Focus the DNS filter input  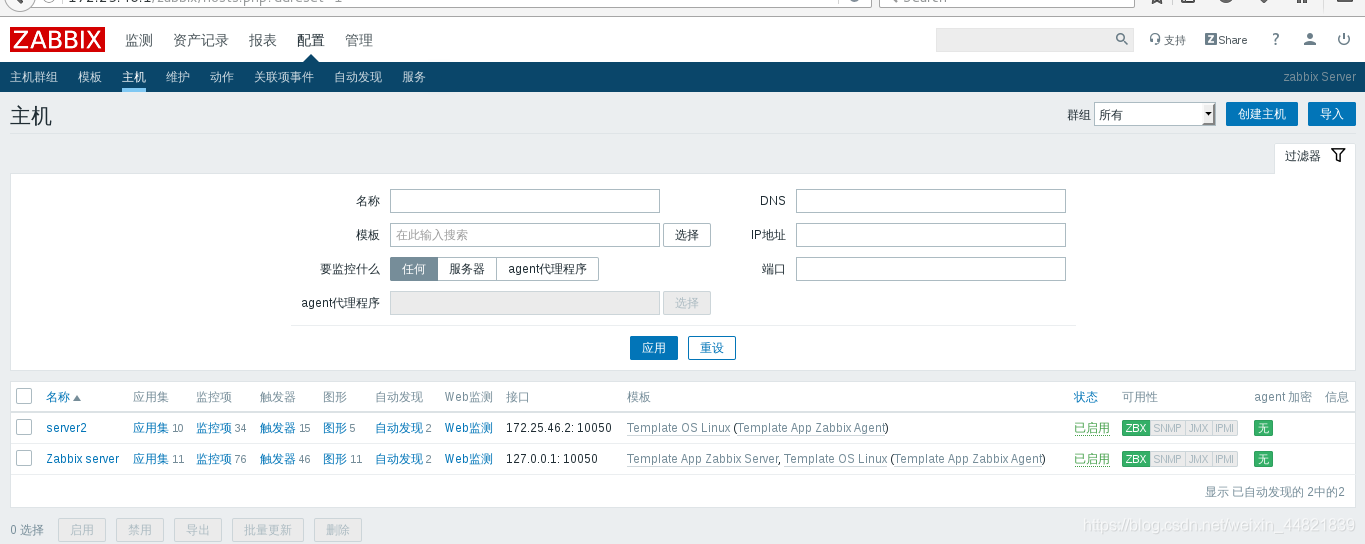(x=931, y=201)
